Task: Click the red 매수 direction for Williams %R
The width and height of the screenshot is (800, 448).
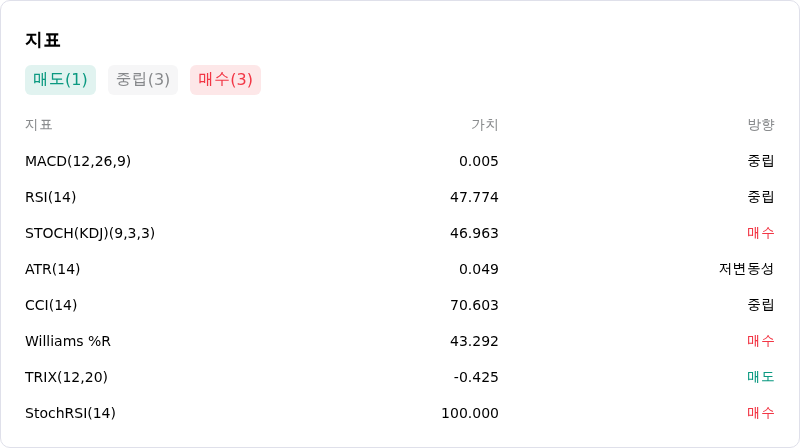Action: [x=761, y=341]
